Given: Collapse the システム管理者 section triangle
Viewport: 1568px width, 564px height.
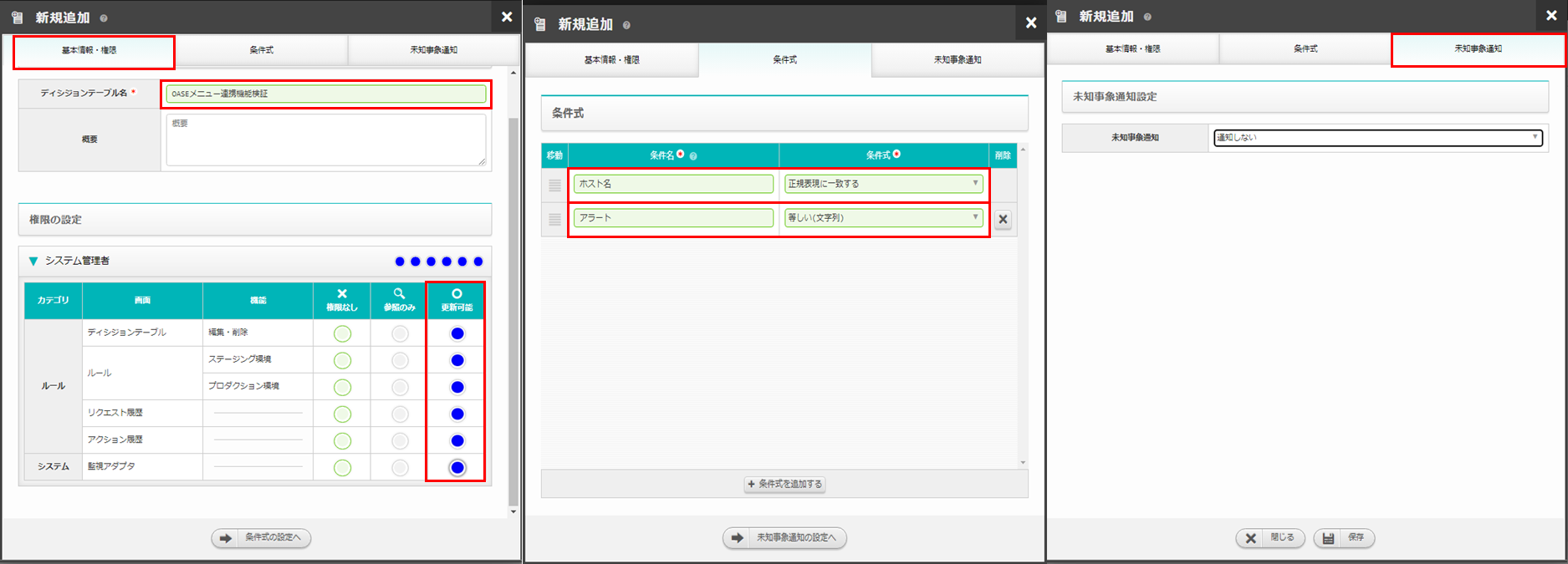Looking at the screenshot, I should (x=33, y=262).
